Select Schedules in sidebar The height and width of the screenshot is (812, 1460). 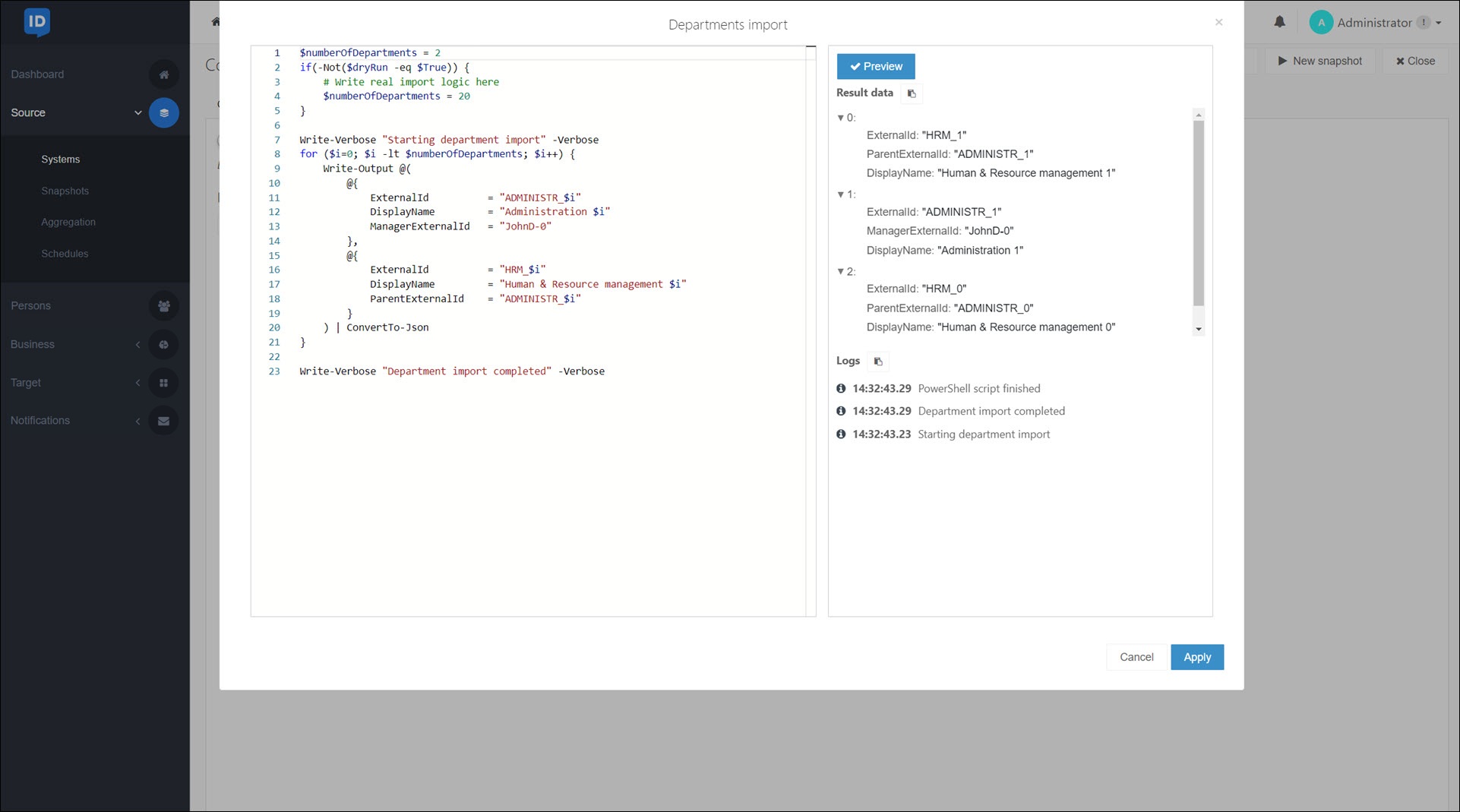point(65,254)
